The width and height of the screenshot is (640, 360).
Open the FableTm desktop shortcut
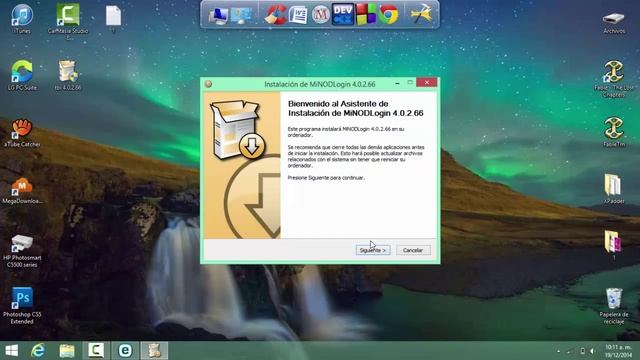(x=613, y=132)
